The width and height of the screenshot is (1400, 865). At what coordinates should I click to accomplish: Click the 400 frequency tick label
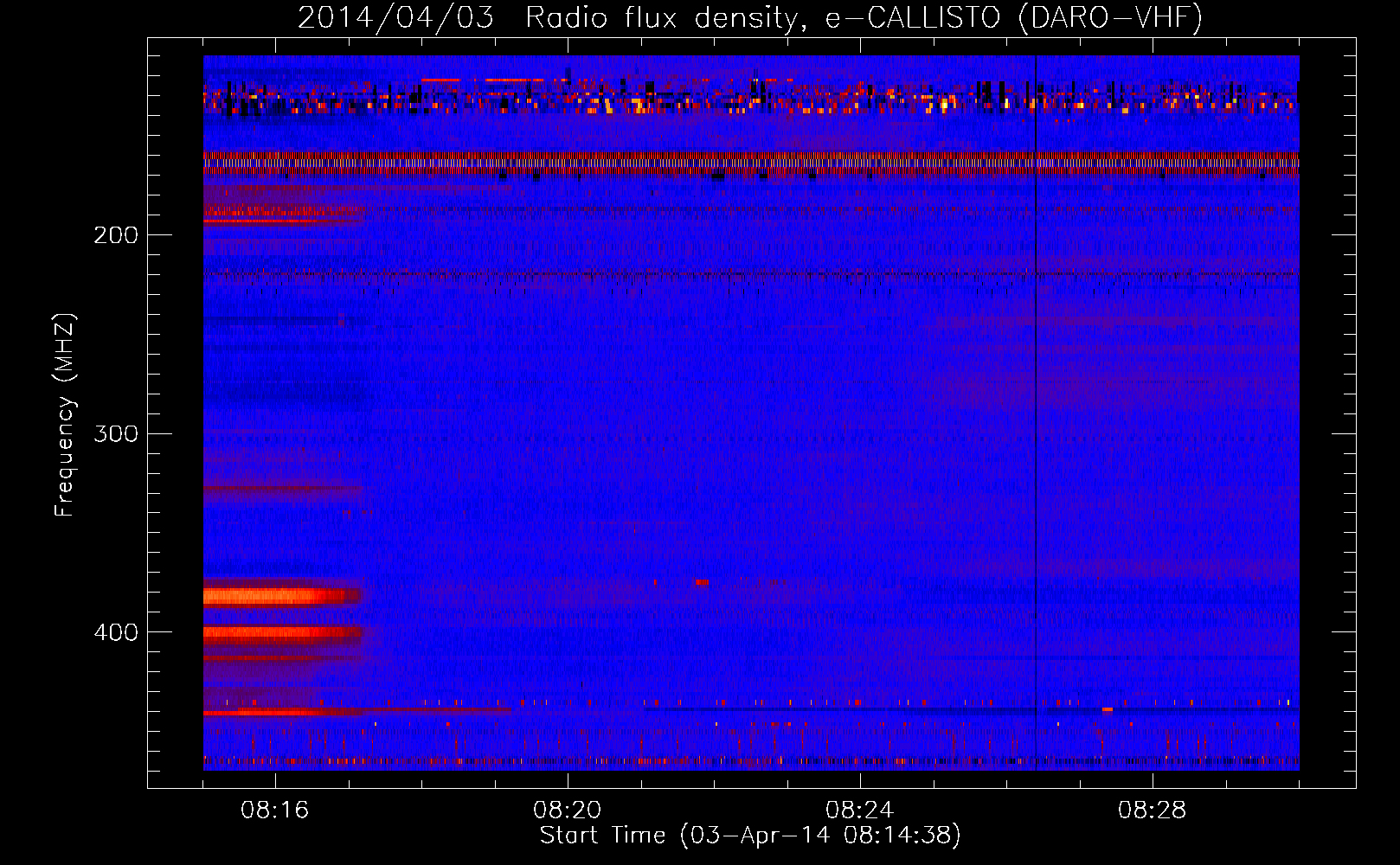click(x=116, y=632)
